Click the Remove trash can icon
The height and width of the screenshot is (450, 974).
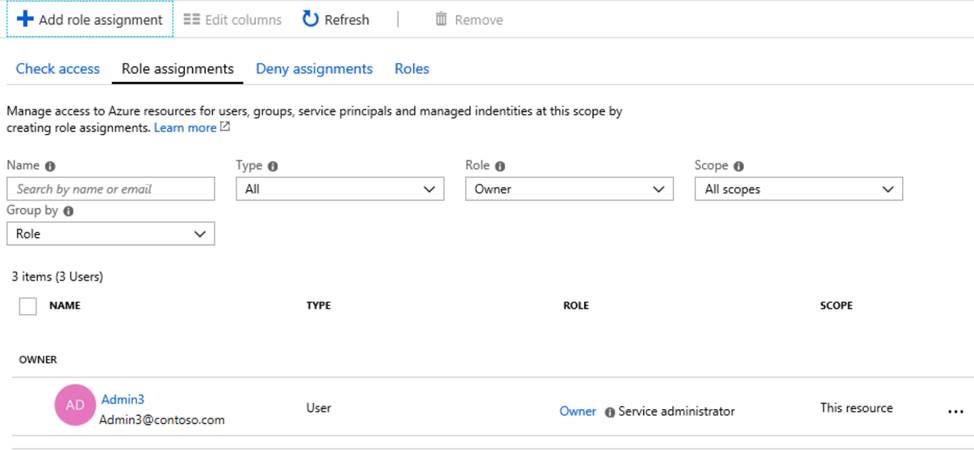coord(441,19)
